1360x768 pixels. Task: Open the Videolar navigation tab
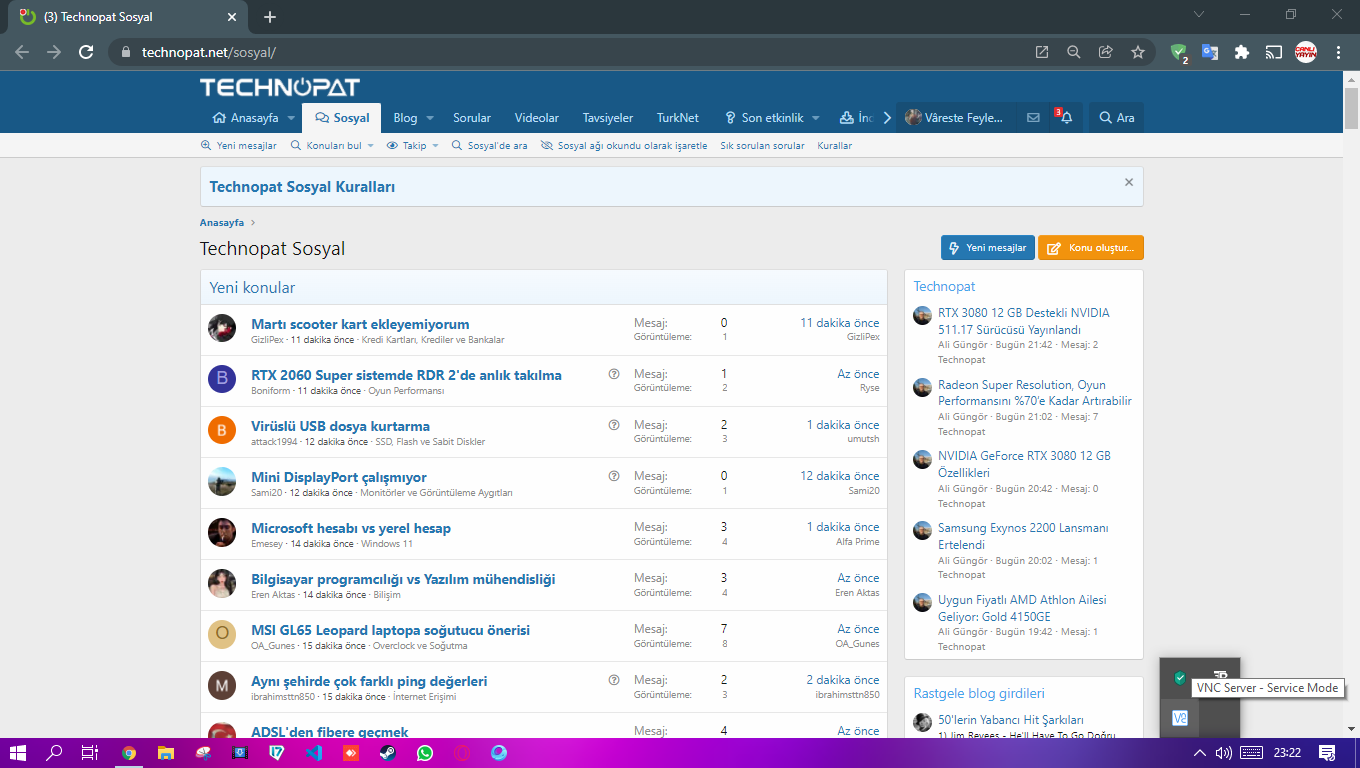pos(537,118)
